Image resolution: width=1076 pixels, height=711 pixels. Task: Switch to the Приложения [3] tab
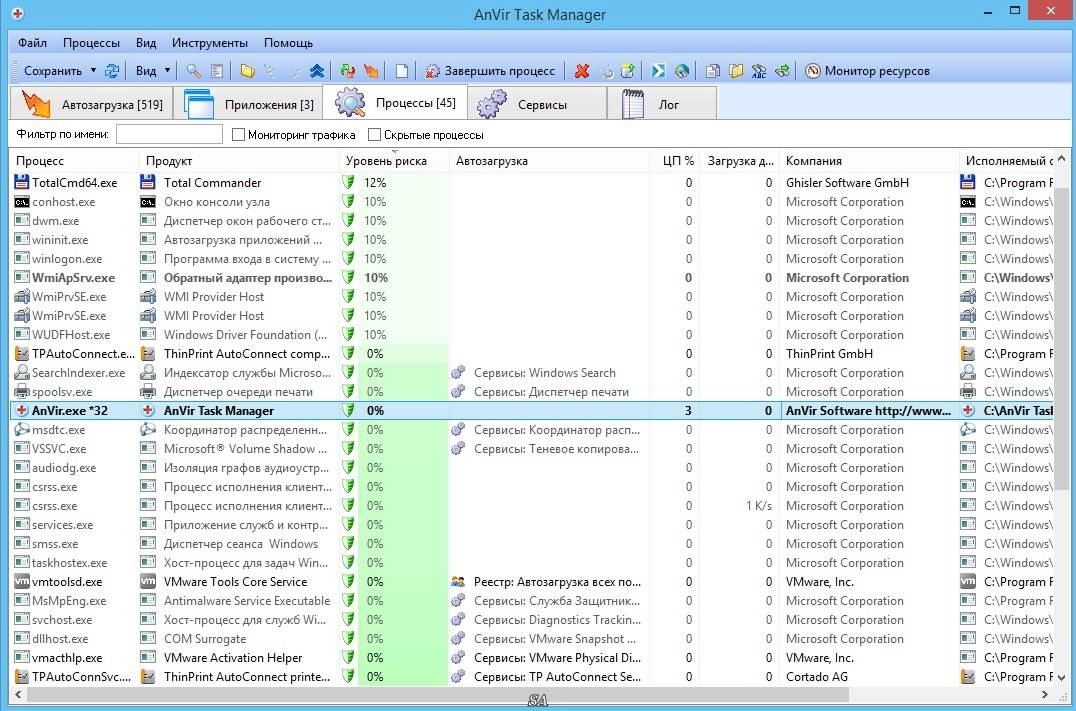pos(248,104)
